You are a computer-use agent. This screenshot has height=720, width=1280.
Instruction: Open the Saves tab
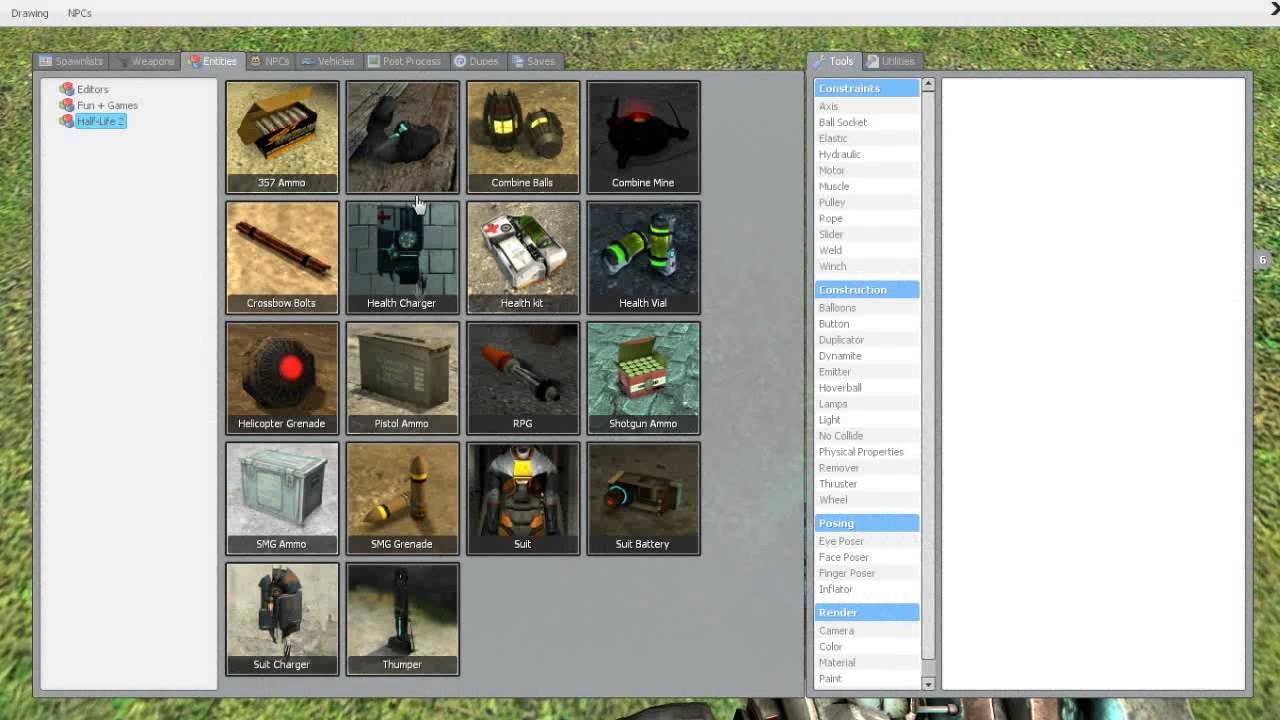(x=534, y=61)
